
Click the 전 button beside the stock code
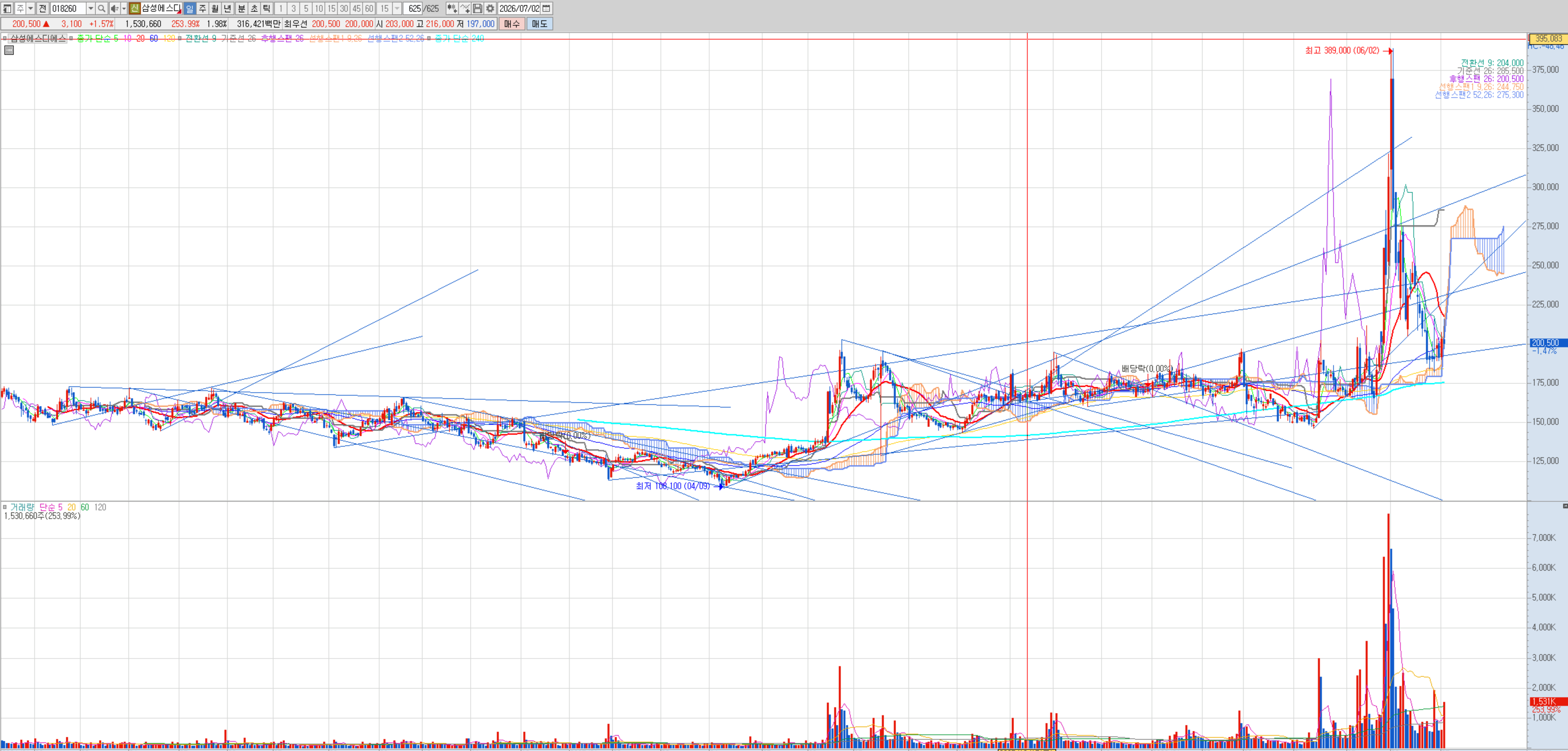coord(42,8)
